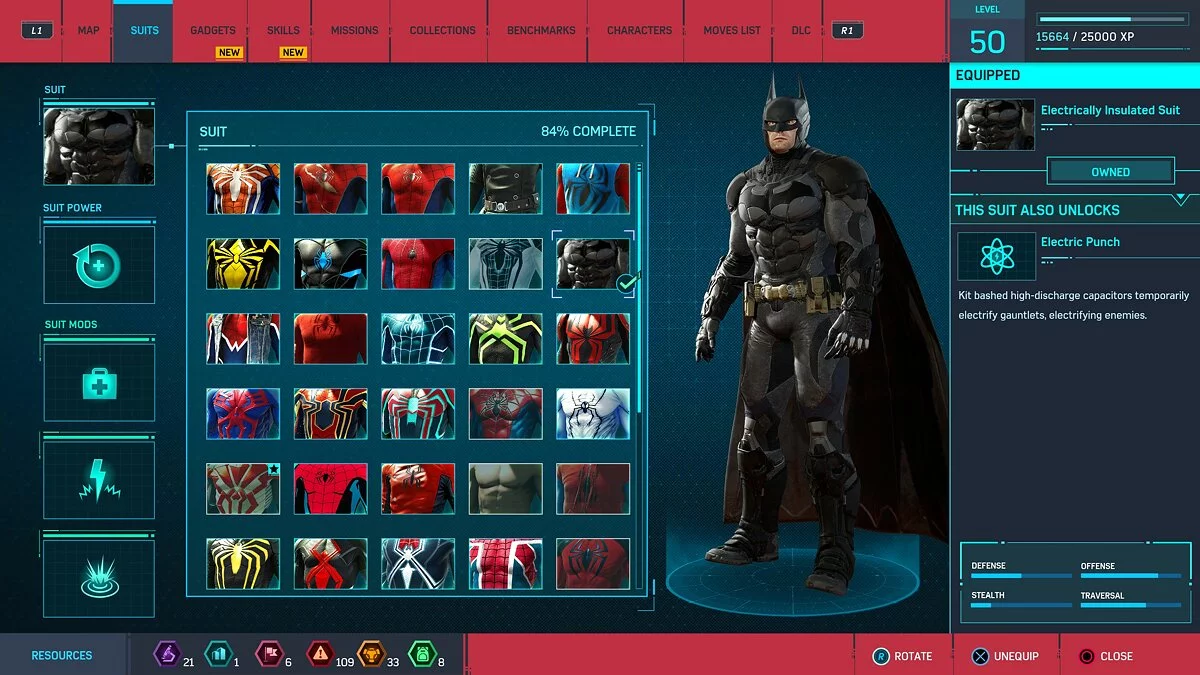Click the Rotate button
1200x675 pixels.
[903, 656]
